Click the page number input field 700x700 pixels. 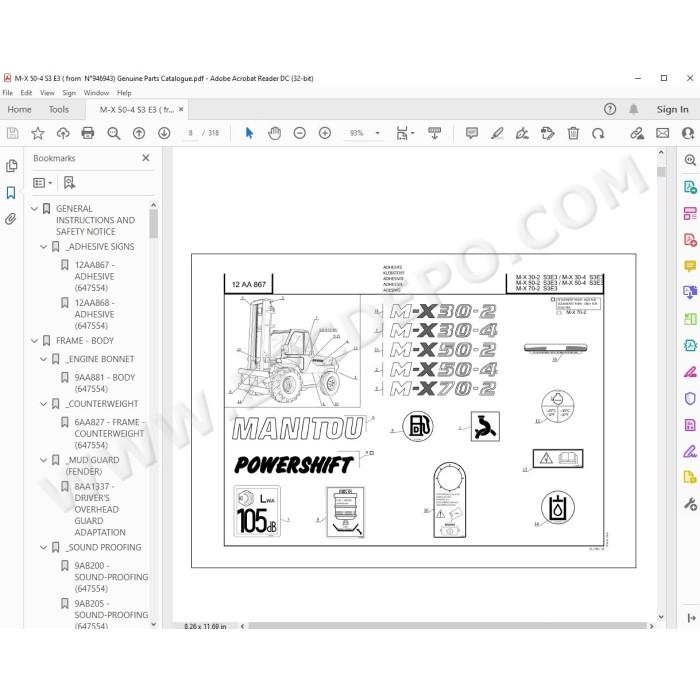point(191,133)
